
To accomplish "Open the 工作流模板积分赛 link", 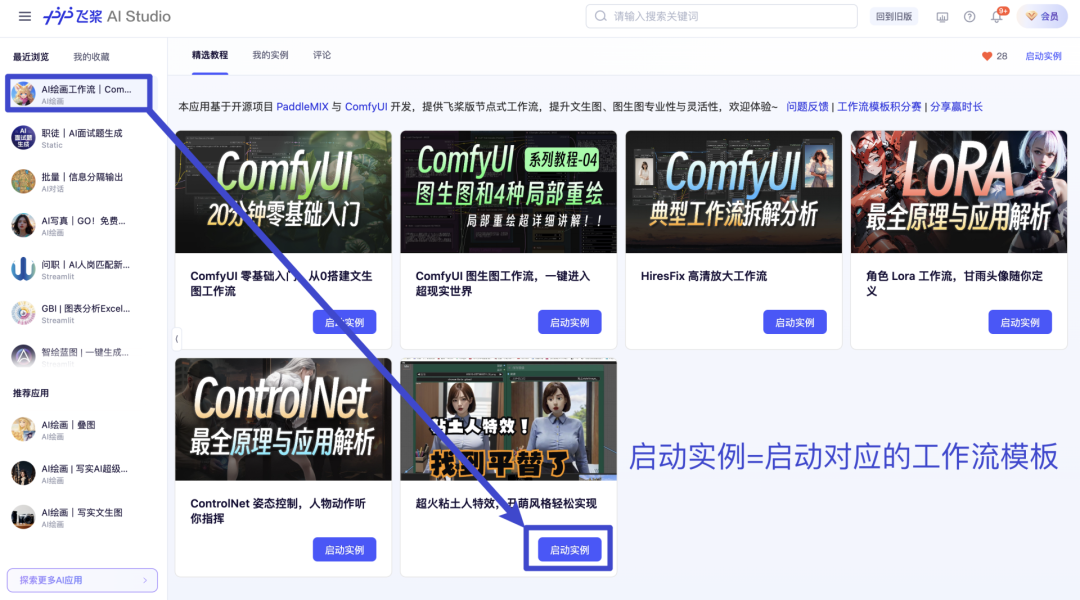I will pyautogui.click(x=879, y=107).
